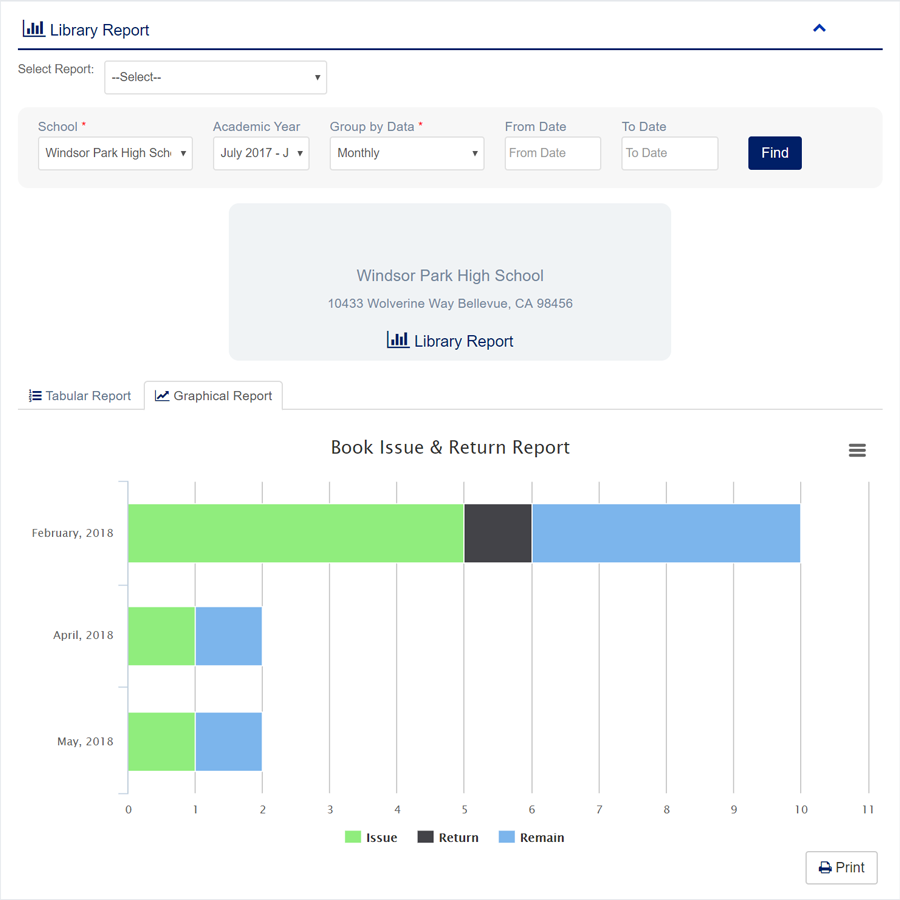Image resolution: width=900 pixels, height=900 pixels.
Task: Click the From Date input field
Action: (552, 153)
